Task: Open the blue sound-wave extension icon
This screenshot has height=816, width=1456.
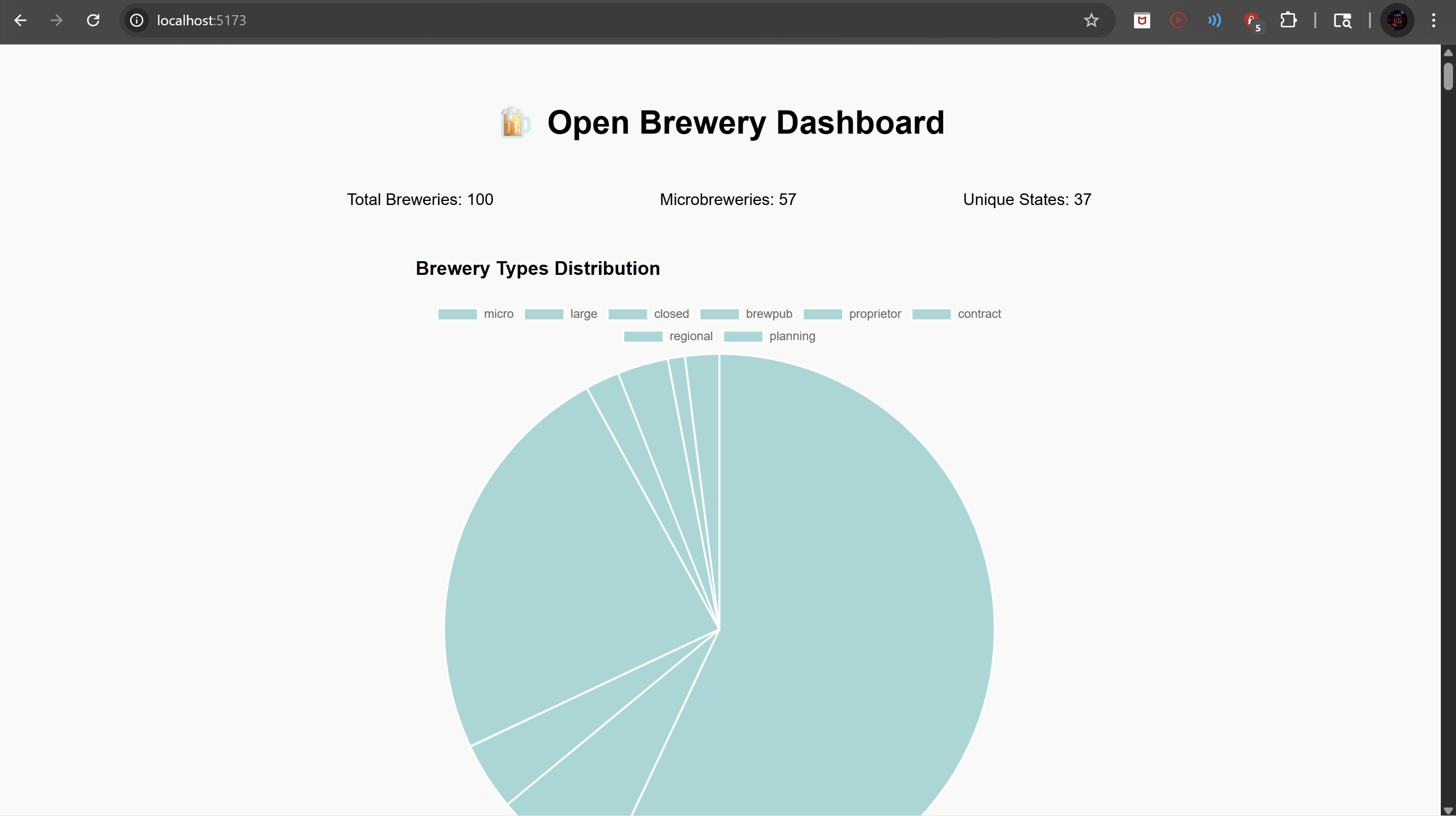Action: (x=1214, y=20)
